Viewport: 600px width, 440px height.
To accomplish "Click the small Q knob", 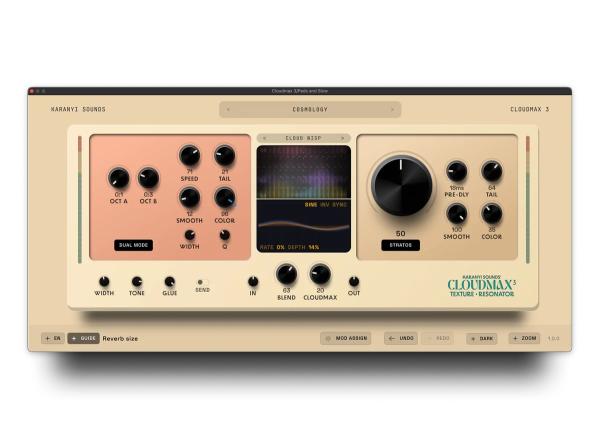I will [225, 235].
